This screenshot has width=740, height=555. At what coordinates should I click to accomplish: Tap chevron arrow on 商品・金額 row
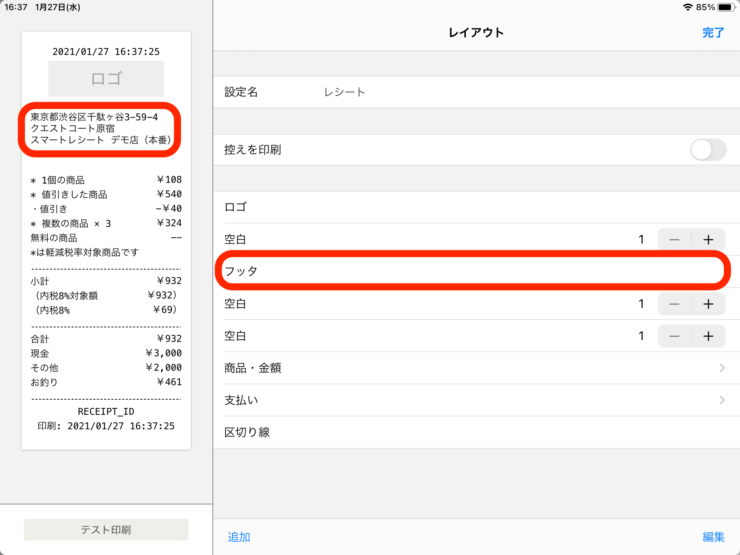pyautogui.click(x=722, y=368)
